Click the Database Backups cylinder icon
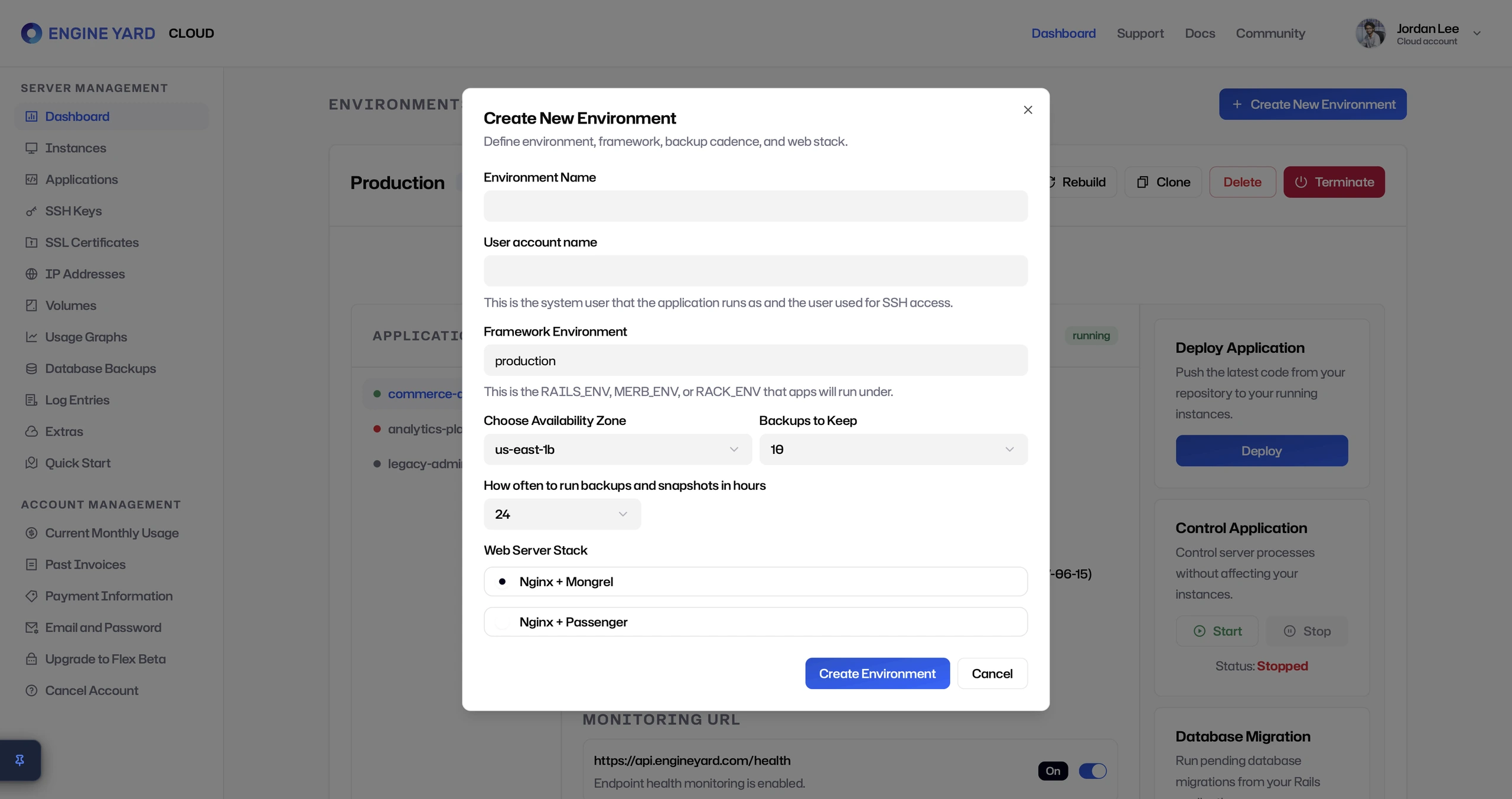1512x799 pixels. 31,369
